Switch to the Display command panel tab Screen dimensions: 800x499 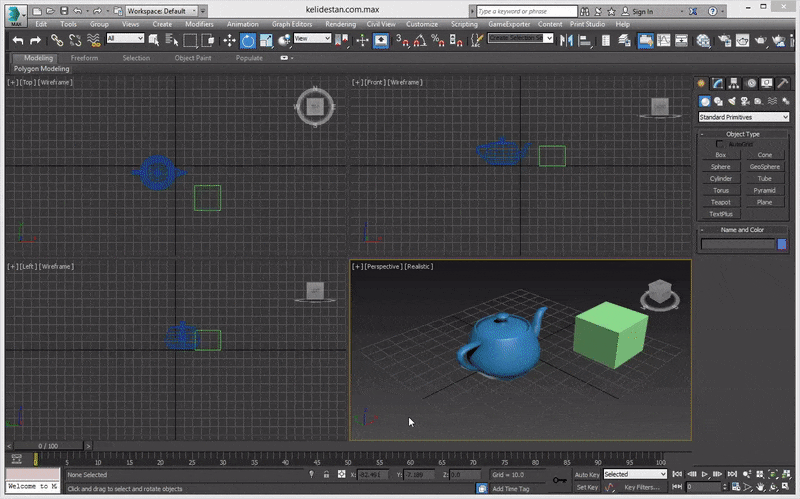pos(766,83)
